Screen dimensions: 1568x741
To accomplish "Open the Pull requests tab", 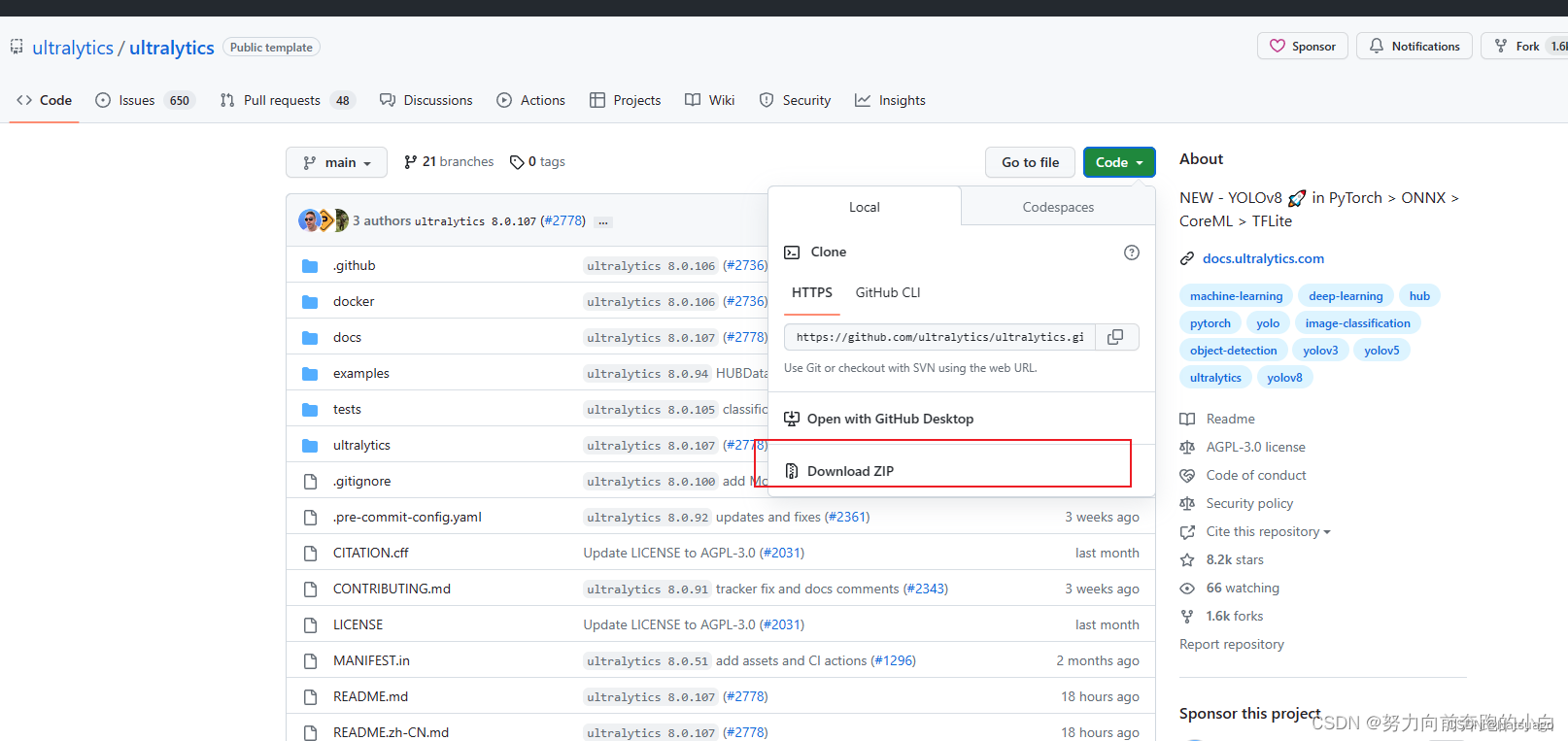I will click(288, 100).
